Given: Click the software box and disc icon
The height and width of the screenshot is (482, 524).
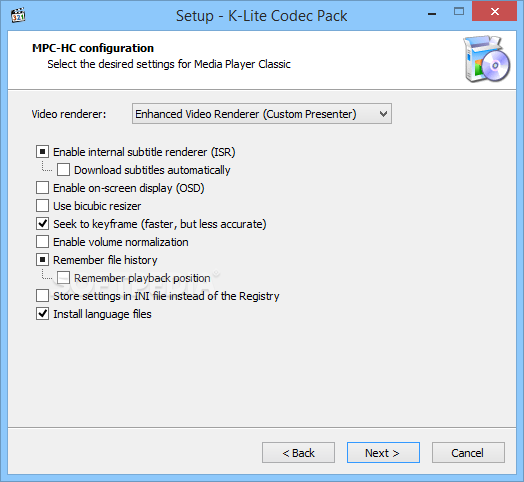Looking at the screenshot, I should pos(486,59).
